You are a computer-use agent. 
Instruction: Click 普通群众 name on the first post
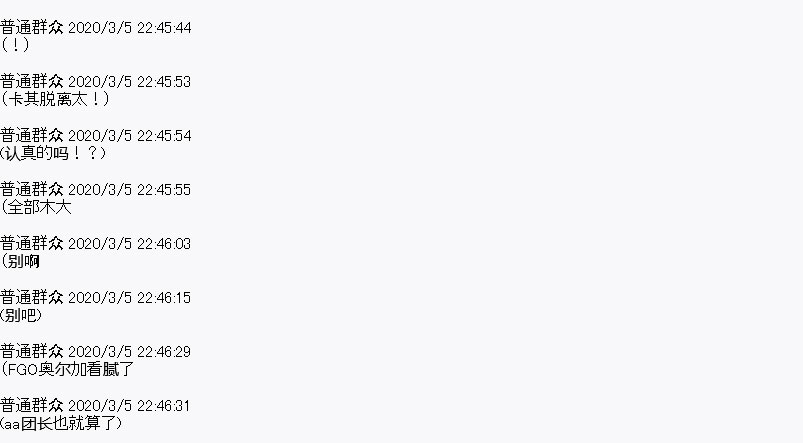point(32,28)
